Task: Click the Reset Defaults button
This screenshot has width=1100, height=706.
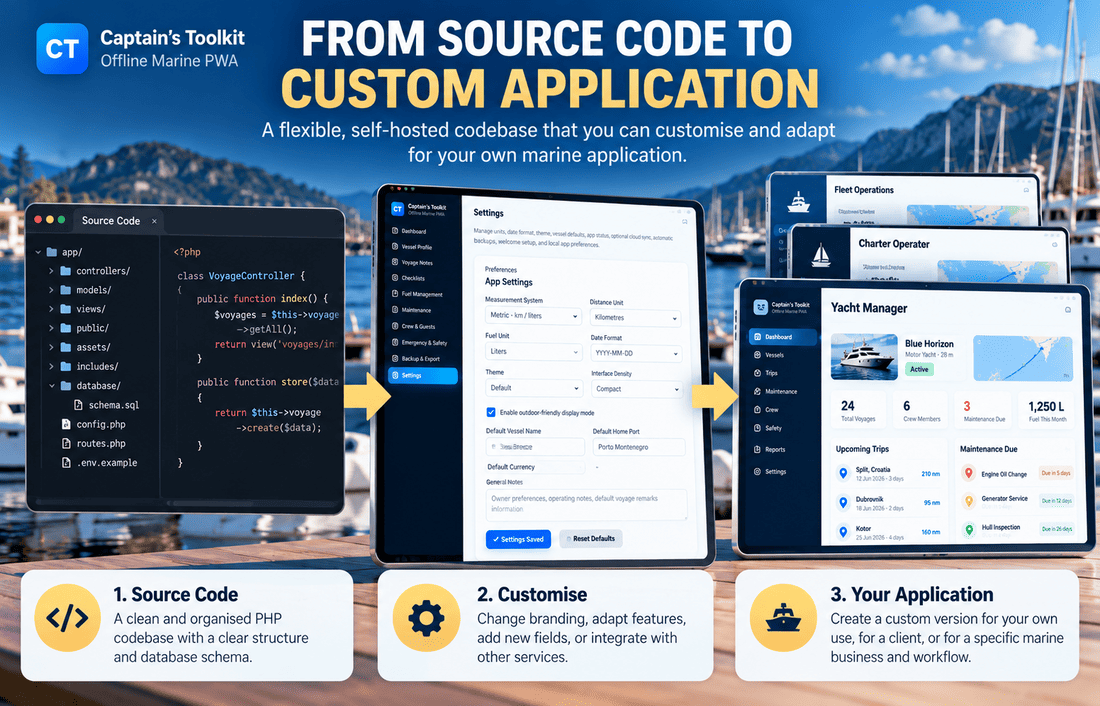Action: click(591, 539)
